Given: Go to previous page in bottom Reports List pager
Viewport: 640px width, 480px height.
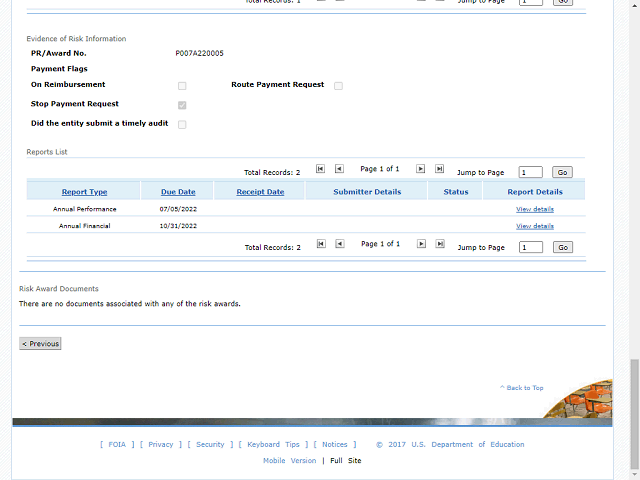Looking at the screenshot, I should 340,244.
